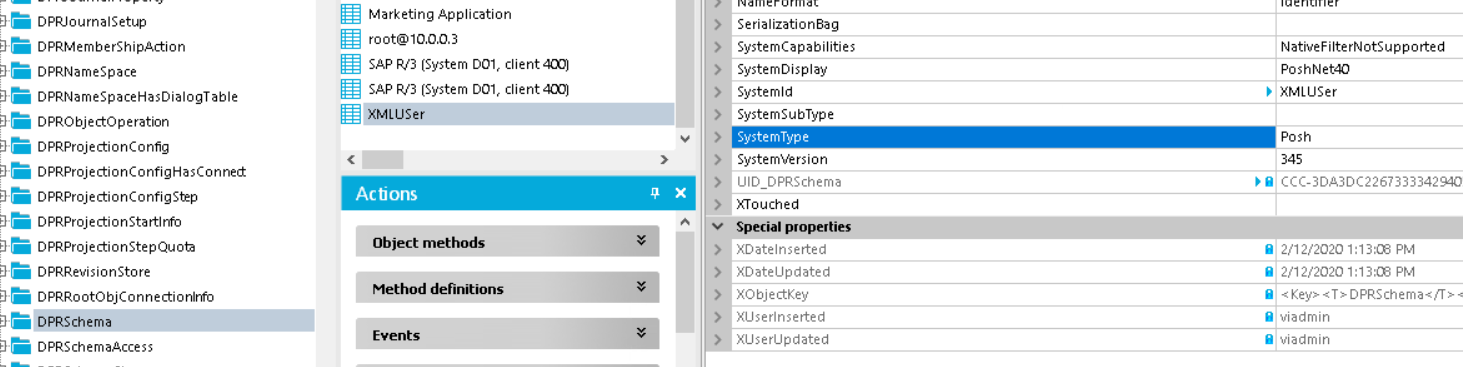Click the table icon beside XMLUSer
This screenshot has width=1463, height=367.
coord(351,114)
